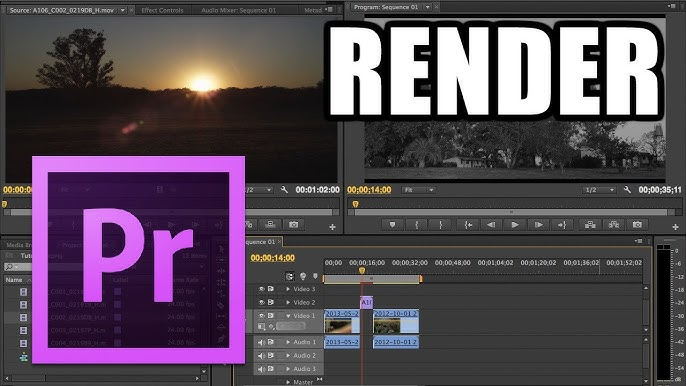Switch to Effect Controls tab

(x=162, y=10)
